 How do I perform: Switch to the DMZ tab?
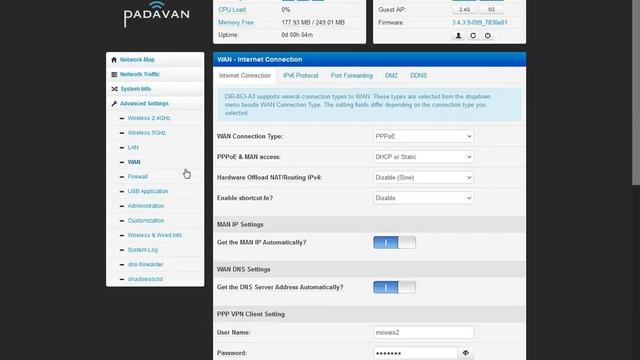[391, 76]
